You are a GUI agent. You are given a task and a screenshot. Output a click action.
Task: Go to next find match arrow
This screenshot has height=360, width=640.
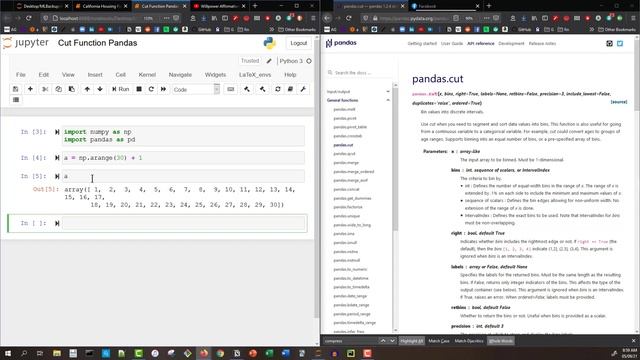click(392, 341)
